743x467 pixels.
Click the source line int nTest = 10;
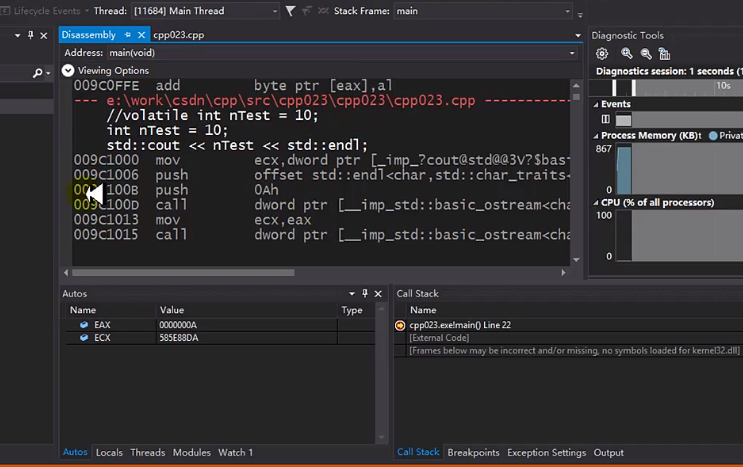[x=167, y=130]
